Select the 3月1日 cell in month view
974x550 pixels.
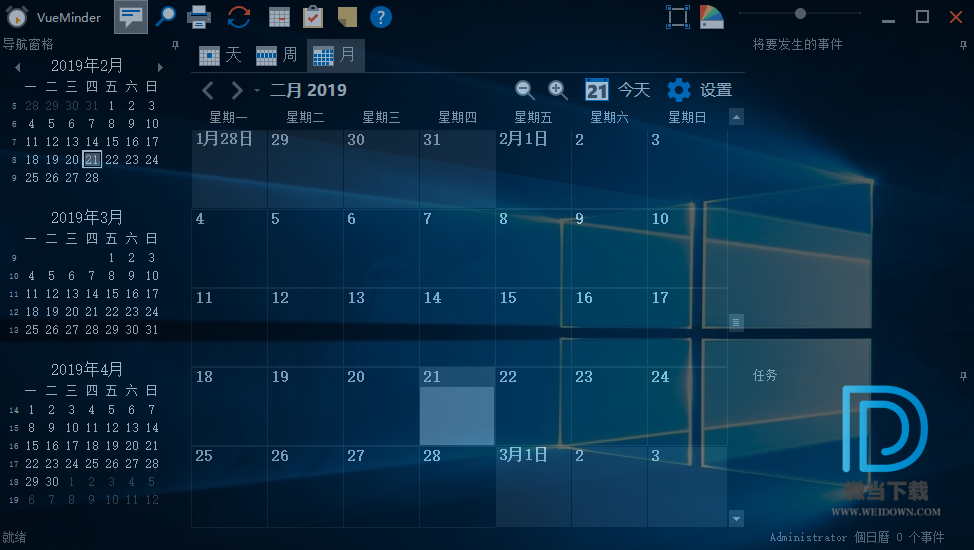coord(533,487)
